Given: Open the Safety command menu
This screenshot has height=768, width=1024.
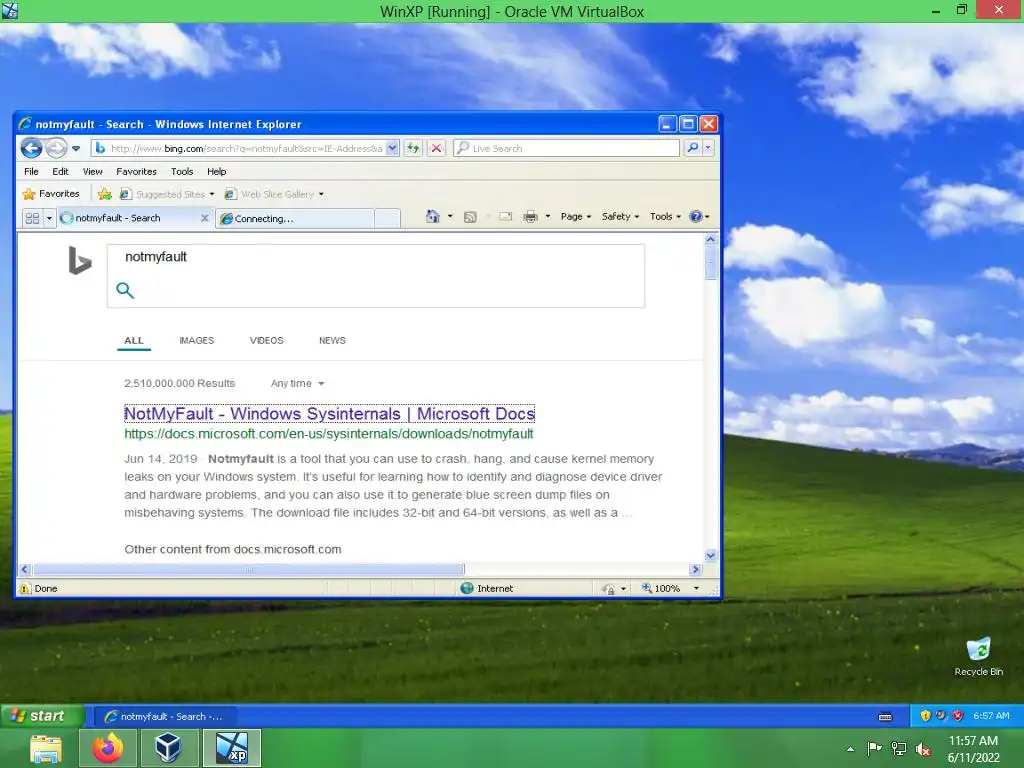Looking at the screenshot, I should point(620,216).
